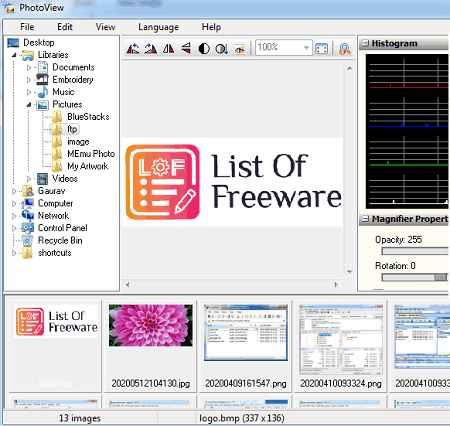Viewport: 450px width, 426px height.
Task: Activate the magnifier tool icon
Action: (x=345, y=49)
